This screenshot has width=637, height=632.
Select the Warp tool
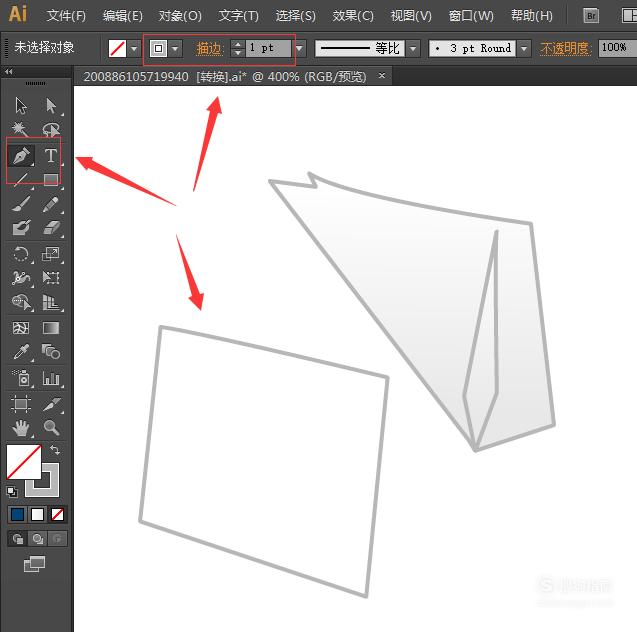[x=21, y=278]
